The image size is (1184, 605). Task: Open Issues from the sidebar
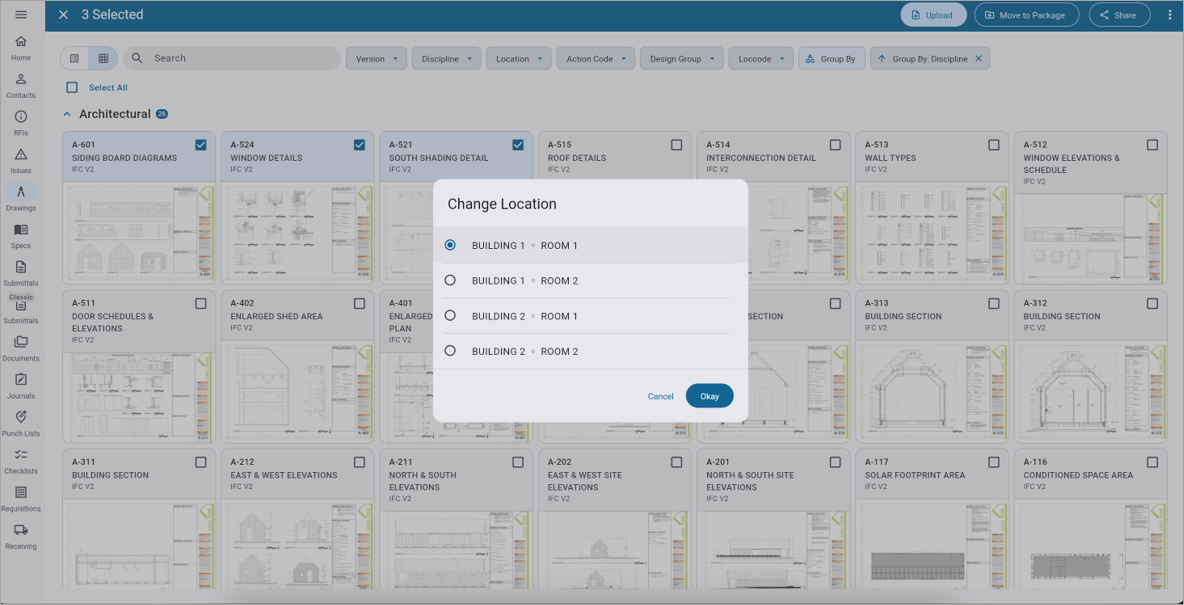tap(21, 160)
